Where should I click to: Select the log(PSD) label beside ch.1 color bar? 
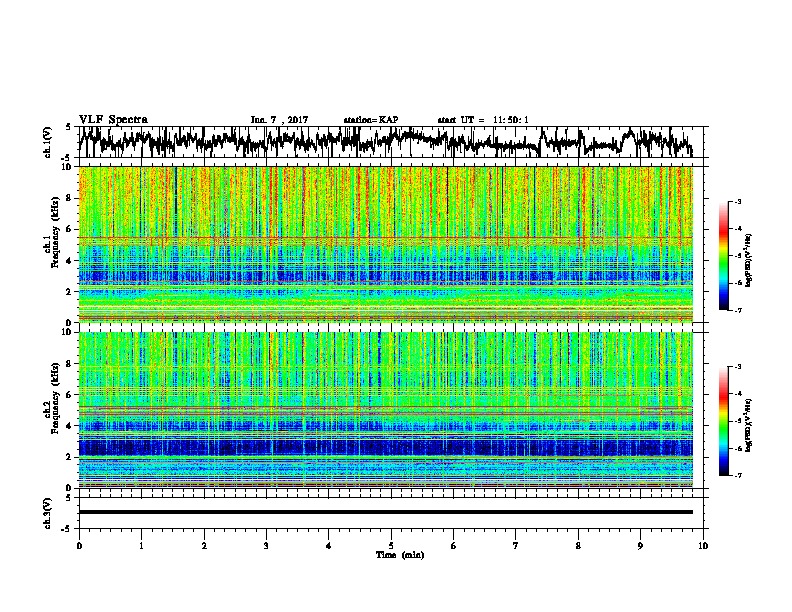749,261
